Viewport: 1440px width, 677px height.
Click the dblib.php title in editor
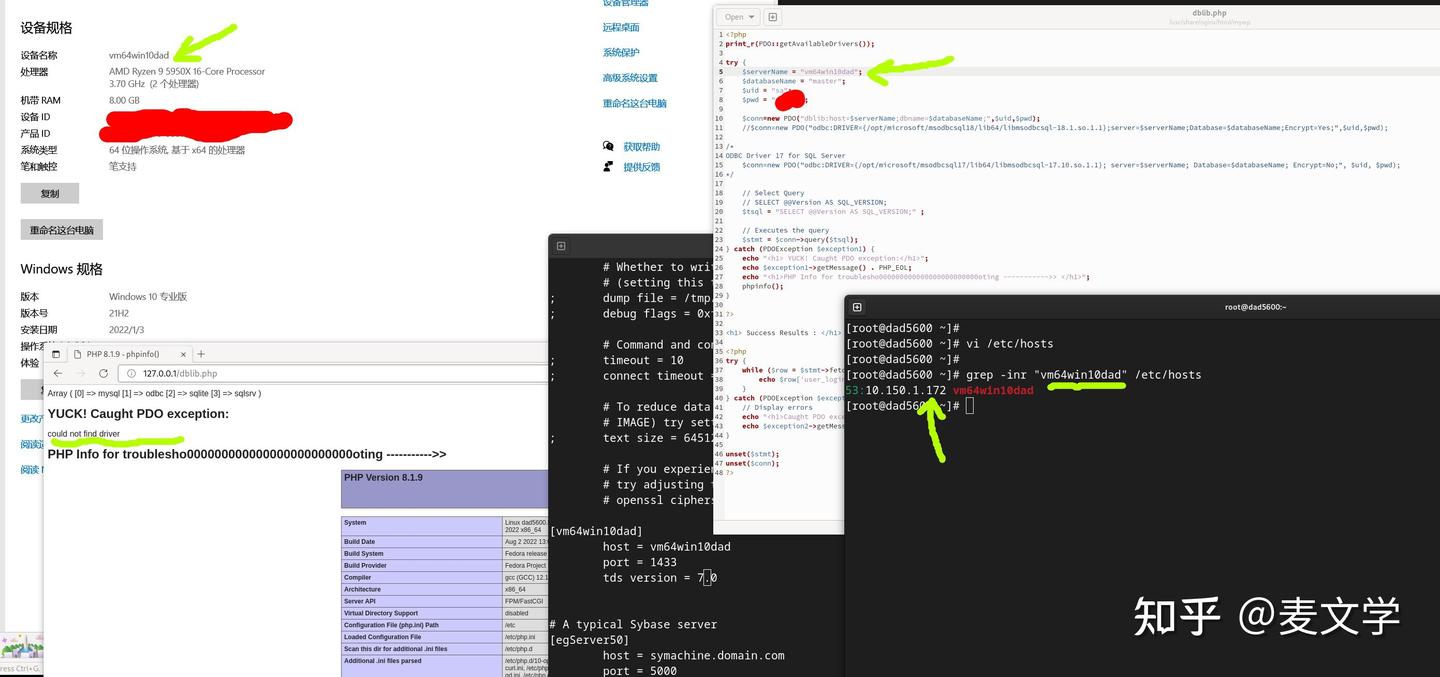coord(1207,14)
